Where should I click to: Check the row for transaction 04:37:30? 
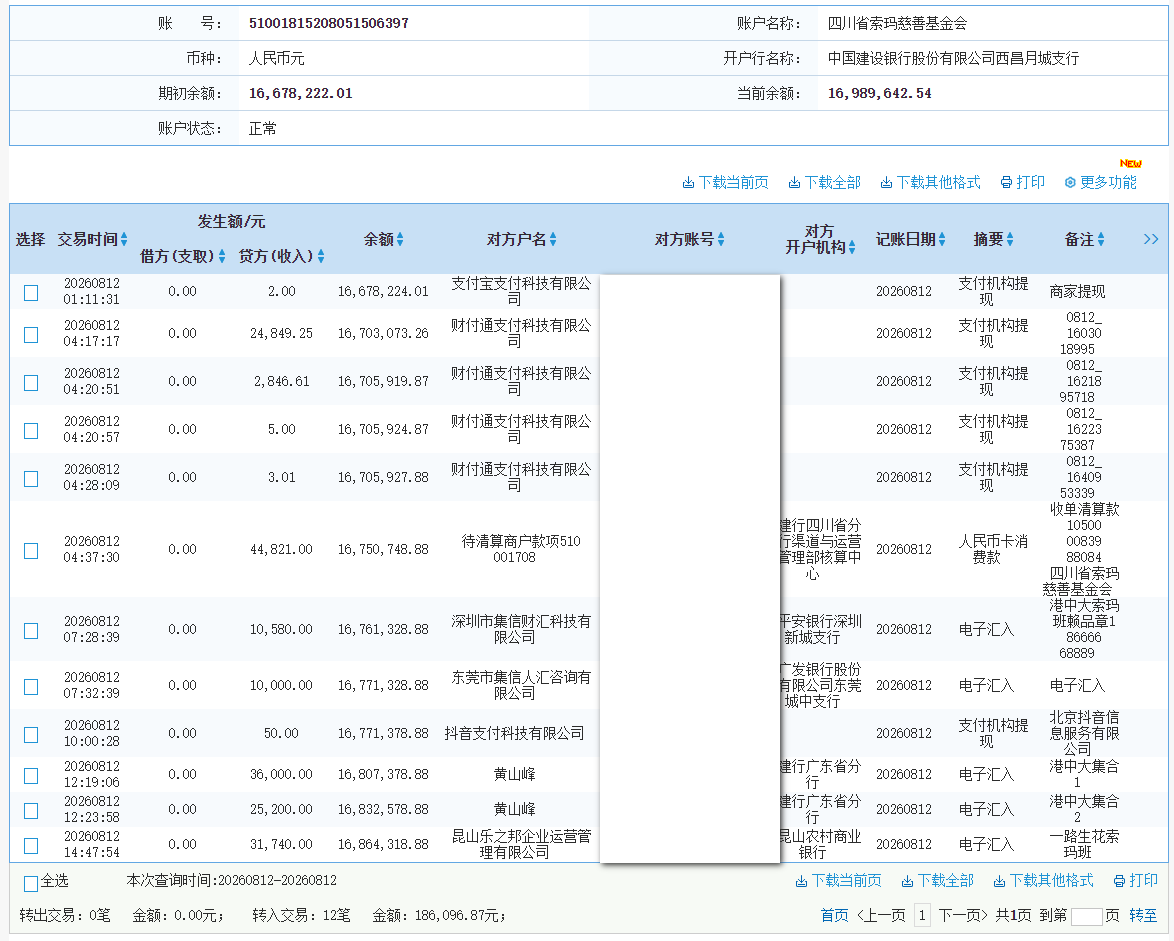click(31, 551)
